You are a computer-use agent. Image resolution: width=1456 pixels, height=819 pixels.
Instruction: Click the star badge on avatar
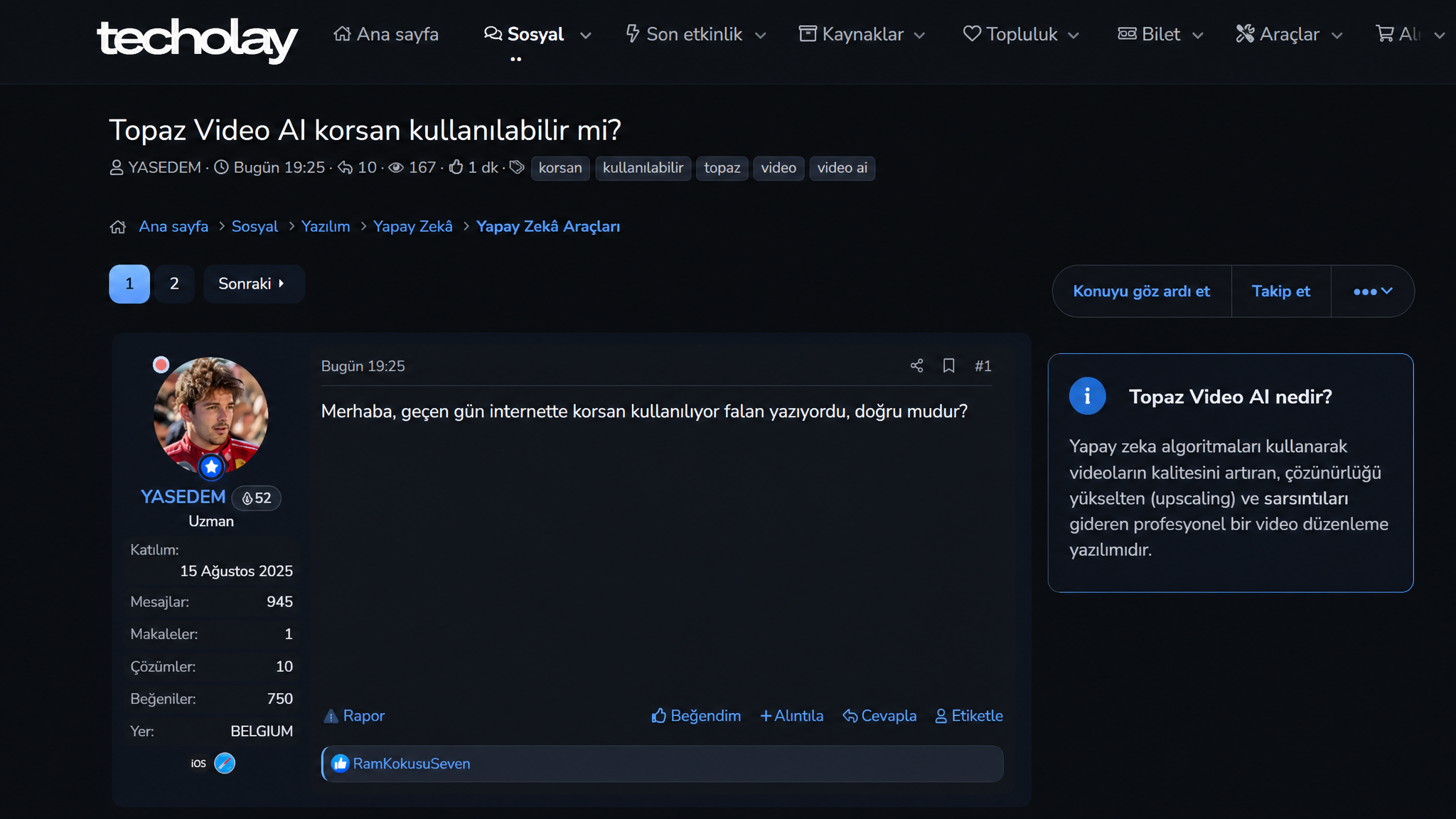coord(211,467)
